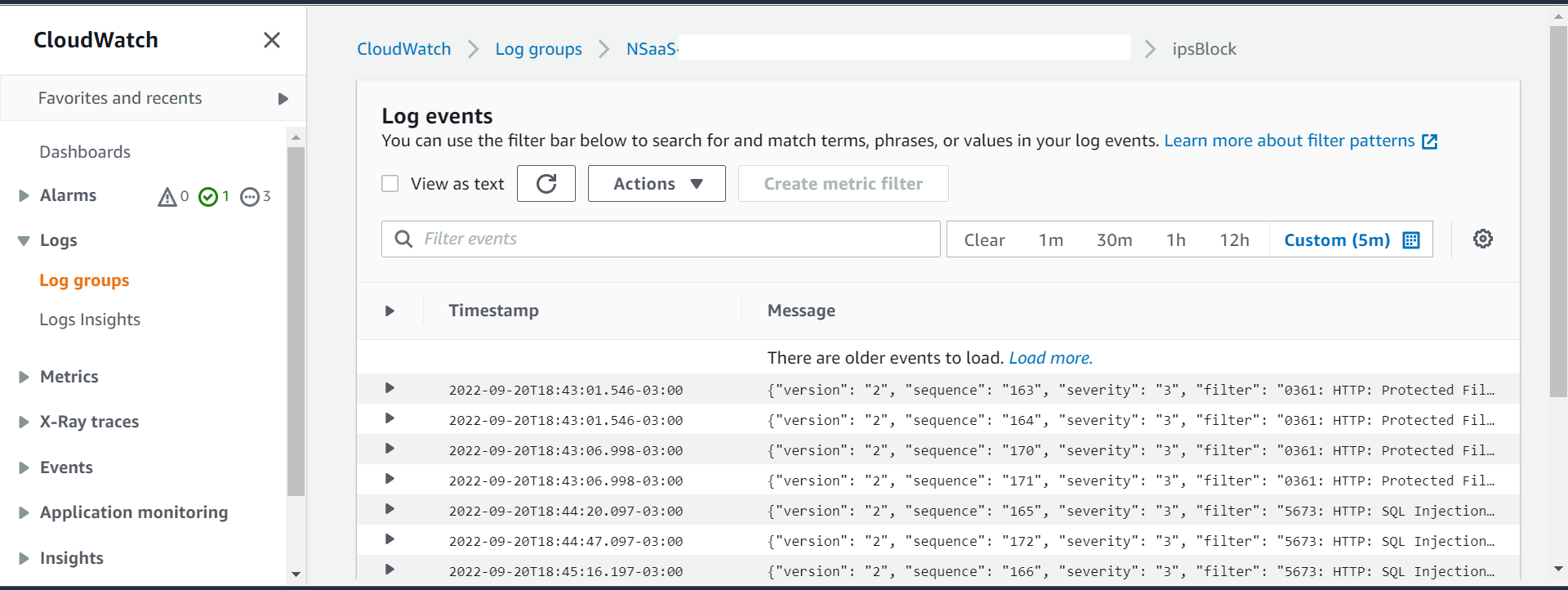Collapse the Logs section
This screenshot has height=590, width=1568.
(x=24, y=240)
